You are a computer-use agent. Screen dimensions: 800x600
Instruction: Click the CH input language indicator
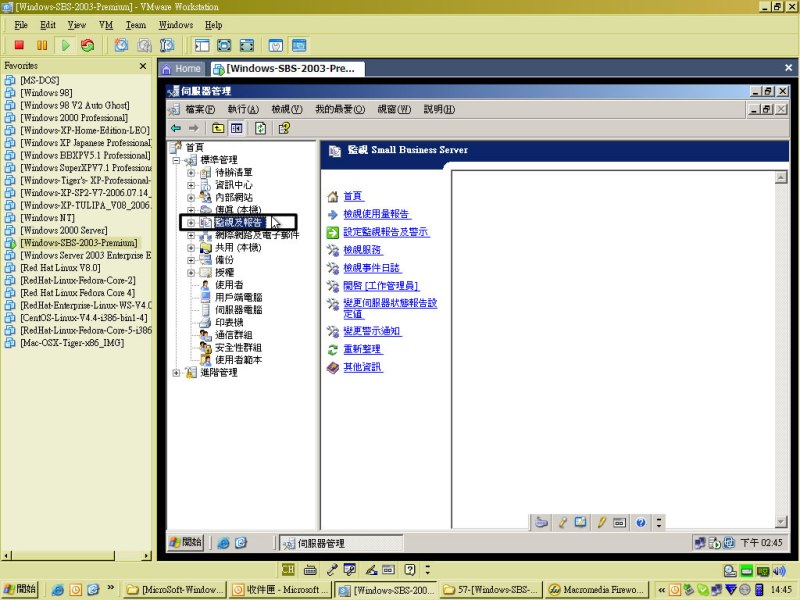288,569
